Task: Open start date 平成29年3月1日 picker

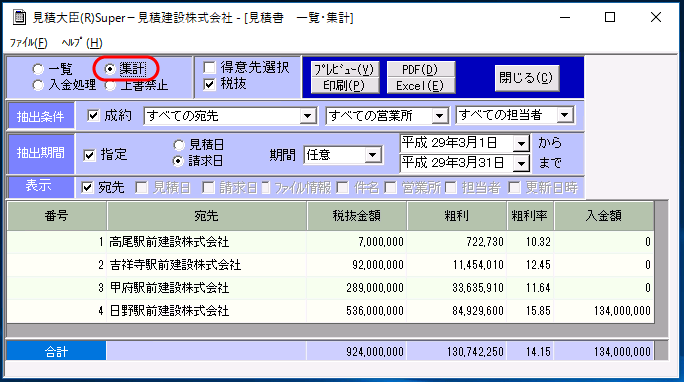Action: pos(521,143)
